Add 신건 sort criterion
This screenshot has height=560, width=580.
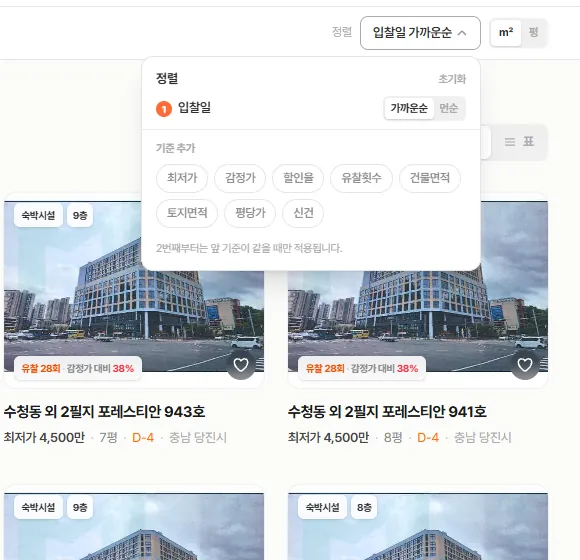pyautogui.click(x=303, y=213)
